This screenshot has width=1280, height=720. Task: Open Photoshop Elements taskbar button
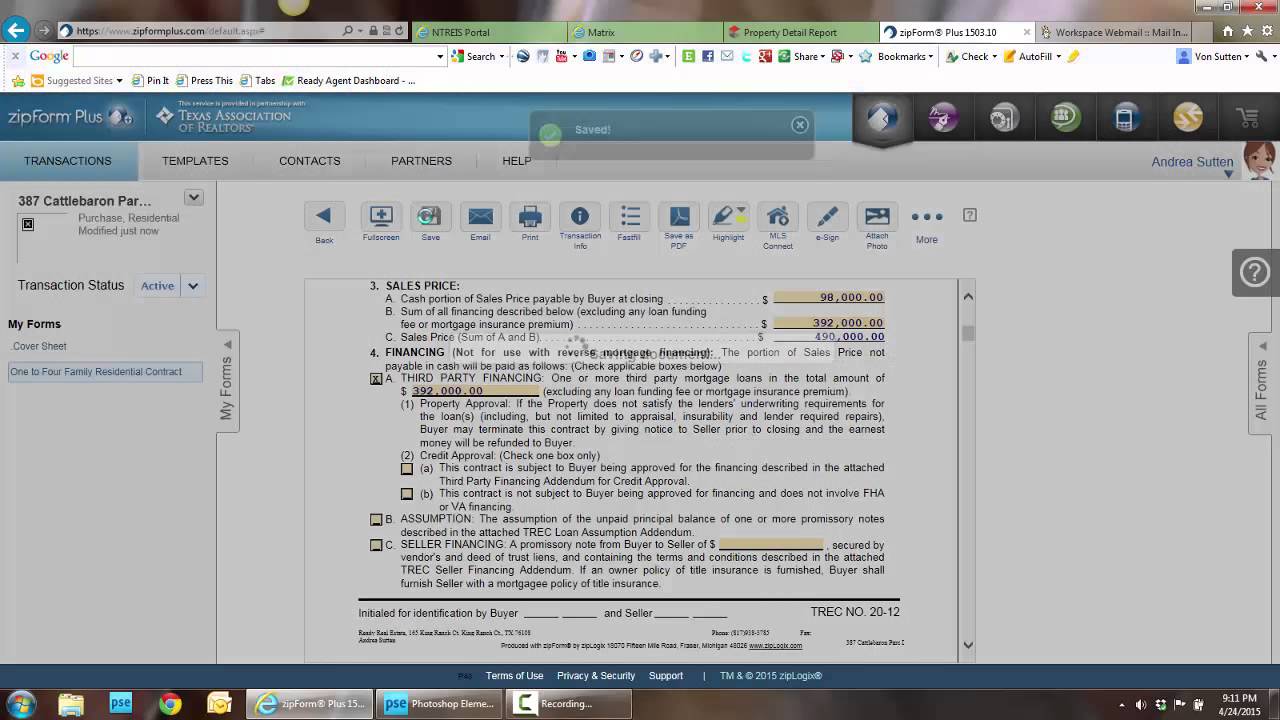click(440, 704)
